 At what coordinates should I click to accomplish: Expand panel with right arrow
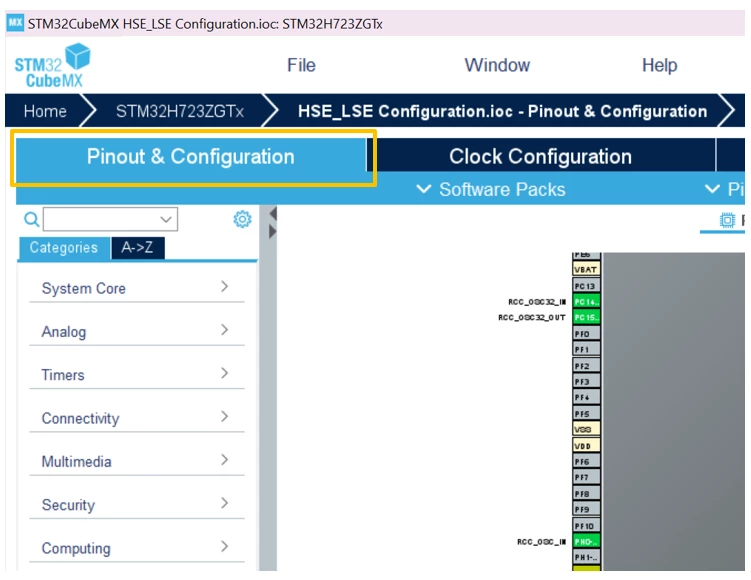273,232
